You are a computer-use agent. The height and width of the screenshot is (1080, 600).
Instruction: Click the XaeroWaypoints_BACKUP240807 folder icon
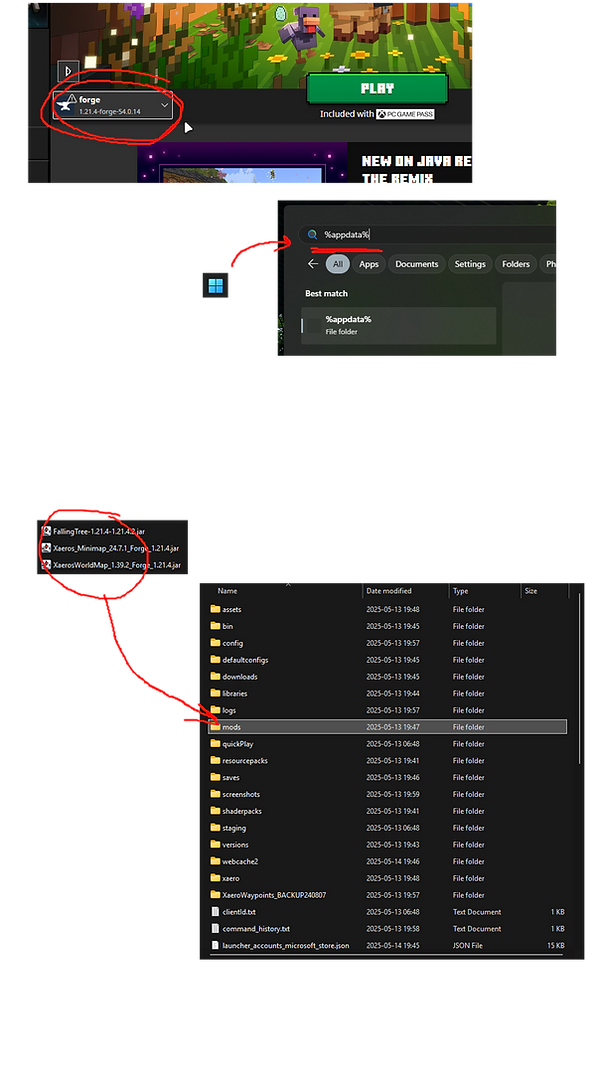coord(215,895)
